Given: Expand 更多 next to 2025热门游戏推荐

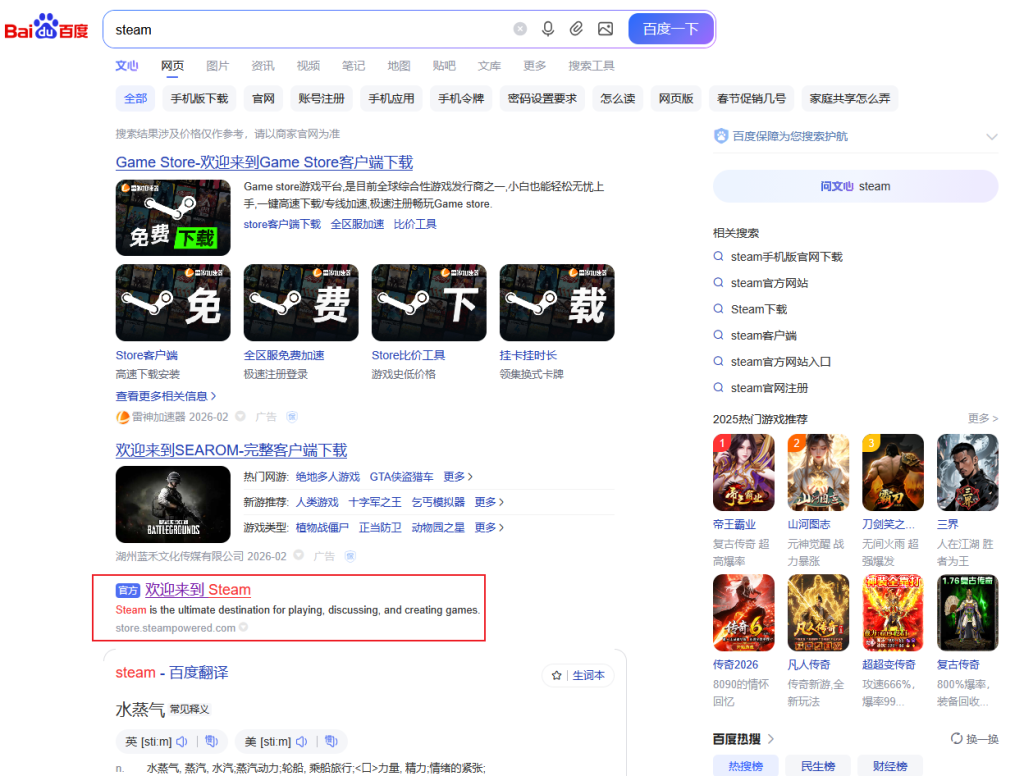Looking at the screenshot, I should [x=982, y=419].
